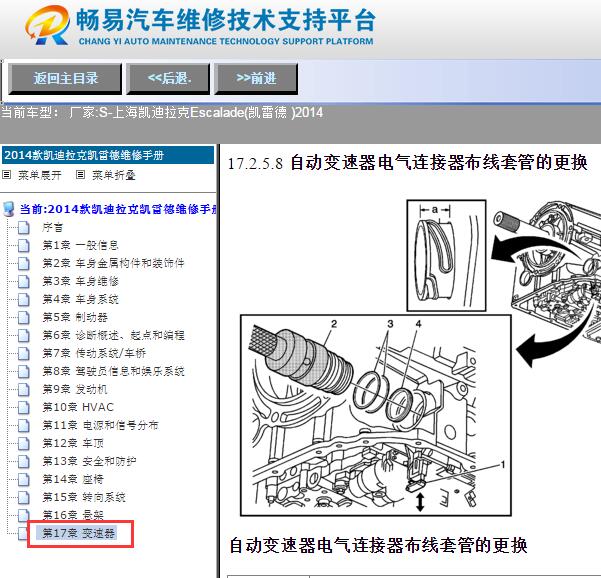Screen dimensions: 601x578
Task: Open 第10章 HVAC
Action: pos(78,407)
